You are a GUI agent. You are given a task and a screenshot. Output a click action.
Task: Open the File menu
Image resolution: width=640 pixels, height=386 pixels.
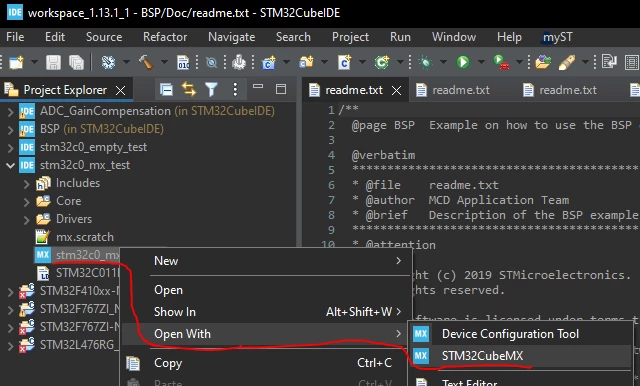[x=15, y=37]
